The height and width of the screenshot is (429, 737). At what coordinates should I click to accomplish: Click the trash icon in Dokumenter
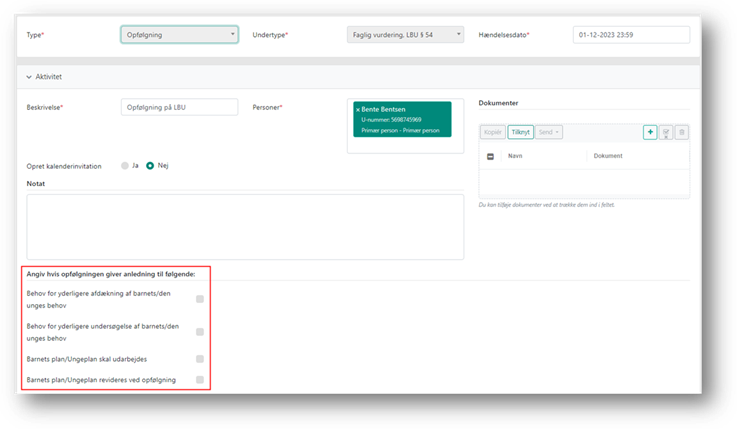[681, 132]
